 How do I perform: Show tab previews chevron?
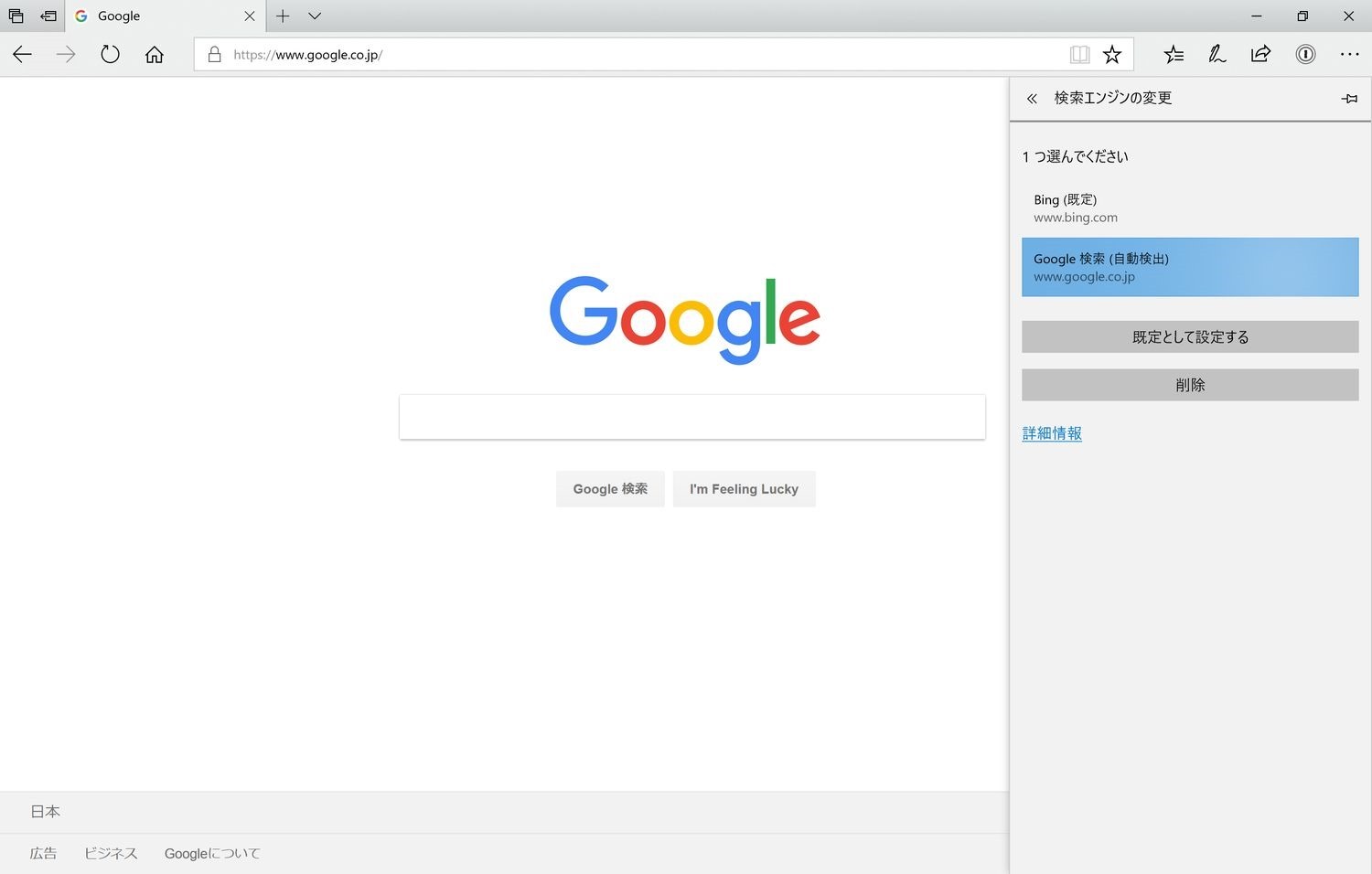(315, 16)
